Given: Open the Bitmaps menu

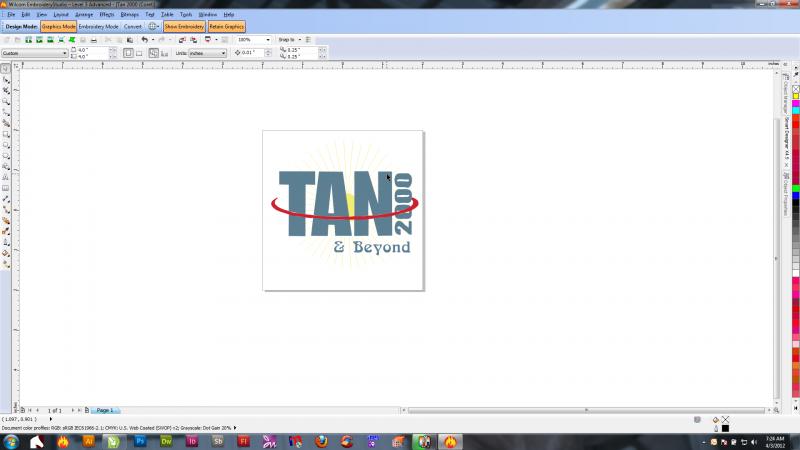Looking at the screenshot, I should point(130,14).
